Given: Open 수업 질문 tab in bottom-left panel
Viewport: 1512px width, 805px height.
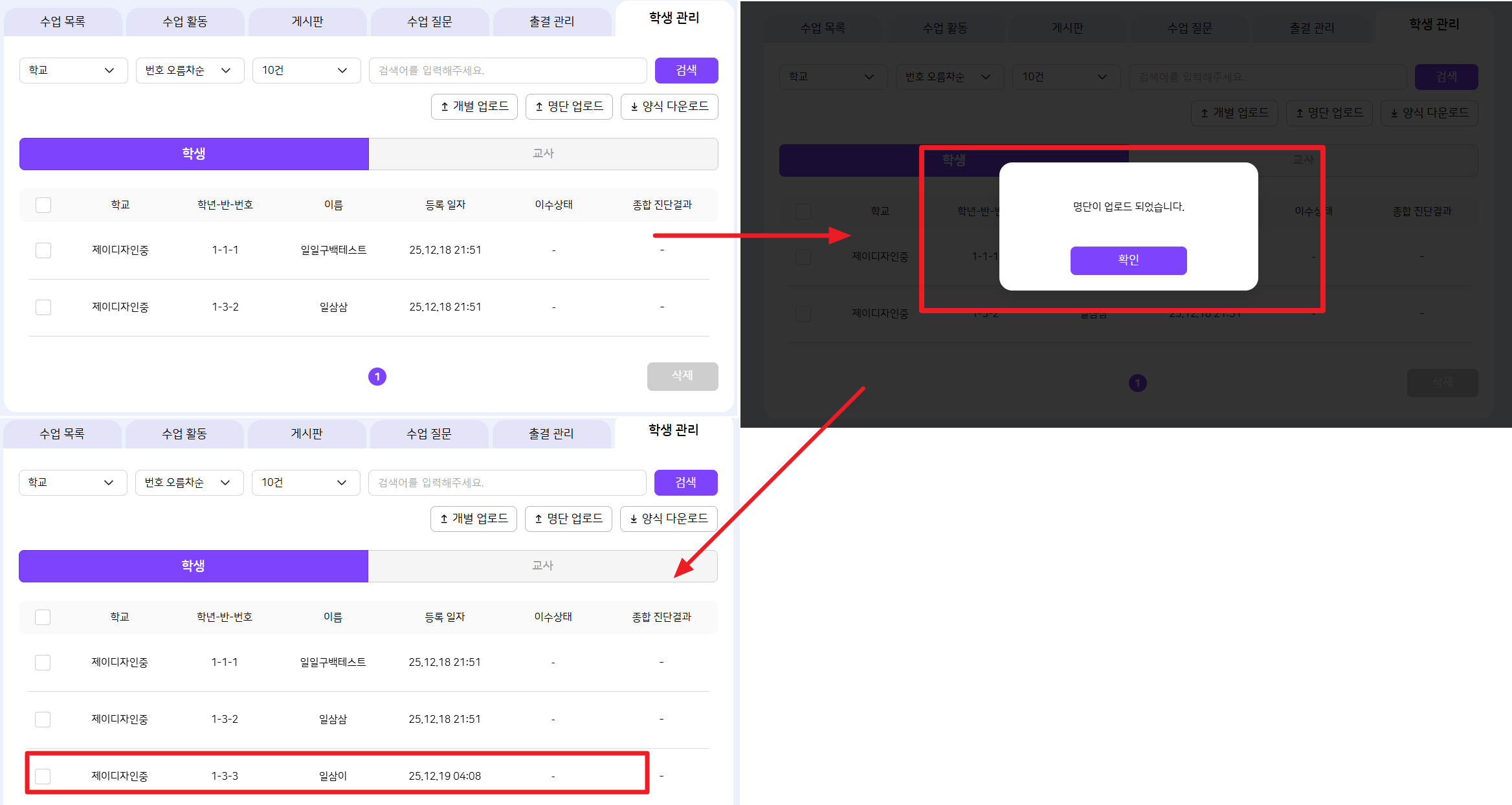Looking at the screenshot, I should pos(428,434).
